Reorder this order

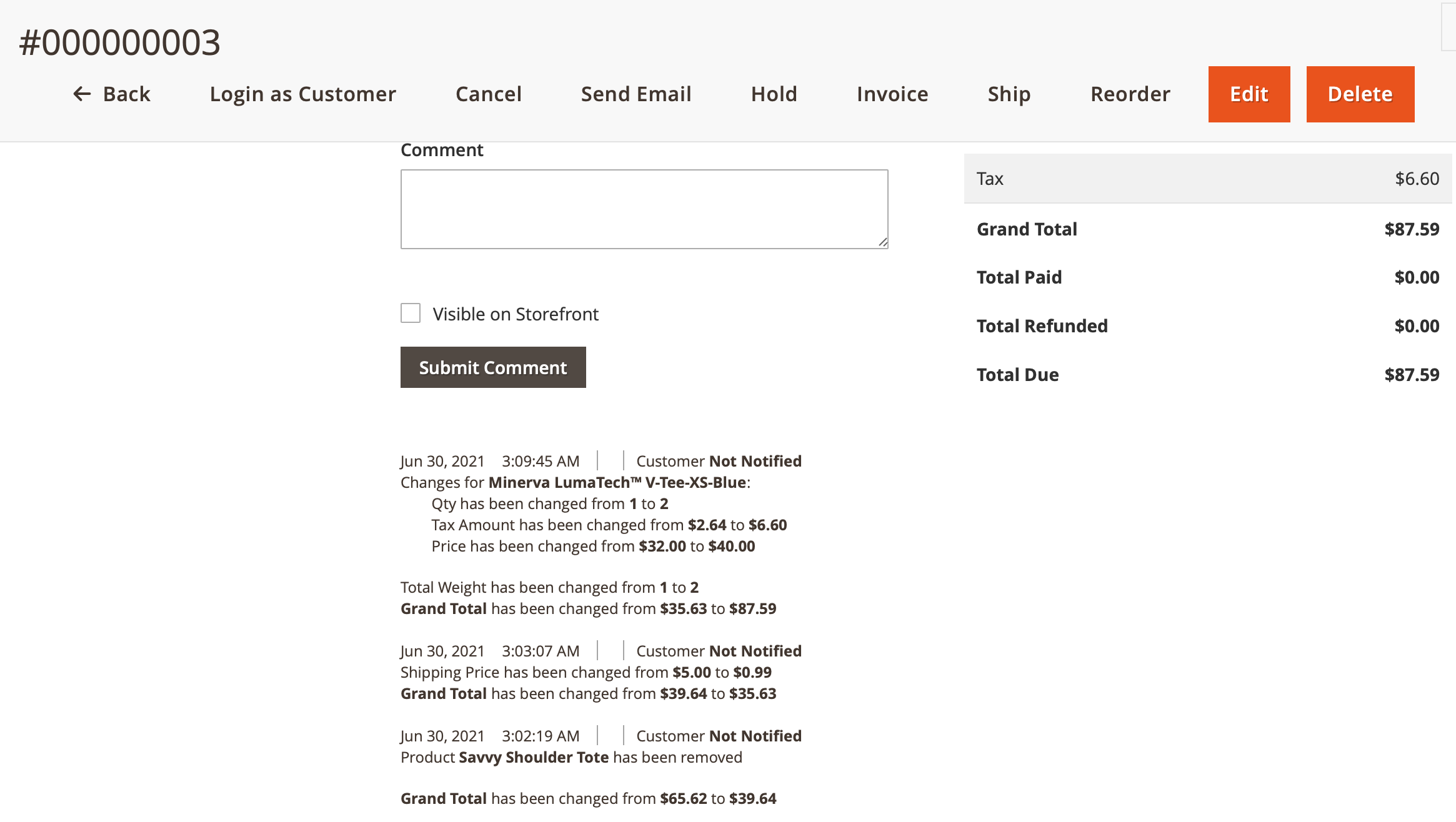tap(1130, 94)
